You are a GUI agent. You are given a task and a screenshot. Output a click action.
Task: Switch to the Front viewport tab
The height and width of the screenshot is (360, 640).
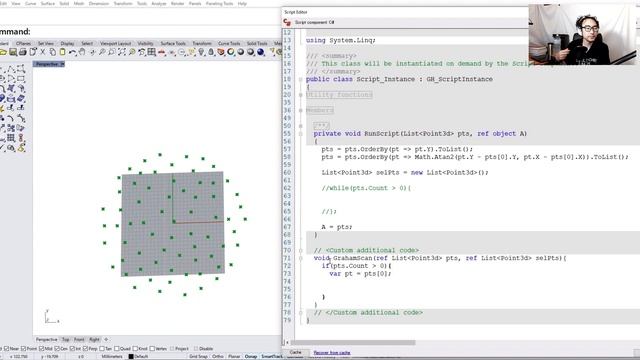[79, 340]
